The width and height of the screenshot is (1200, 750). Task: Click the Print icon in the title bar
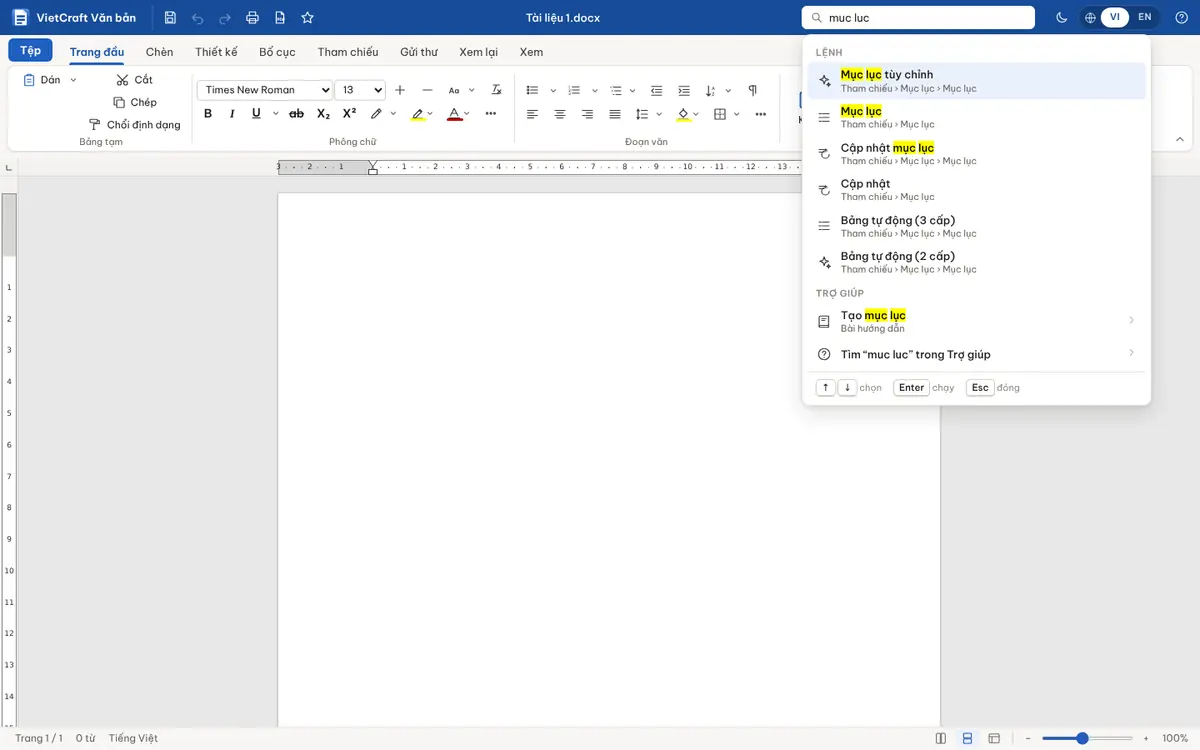point(252,18)
